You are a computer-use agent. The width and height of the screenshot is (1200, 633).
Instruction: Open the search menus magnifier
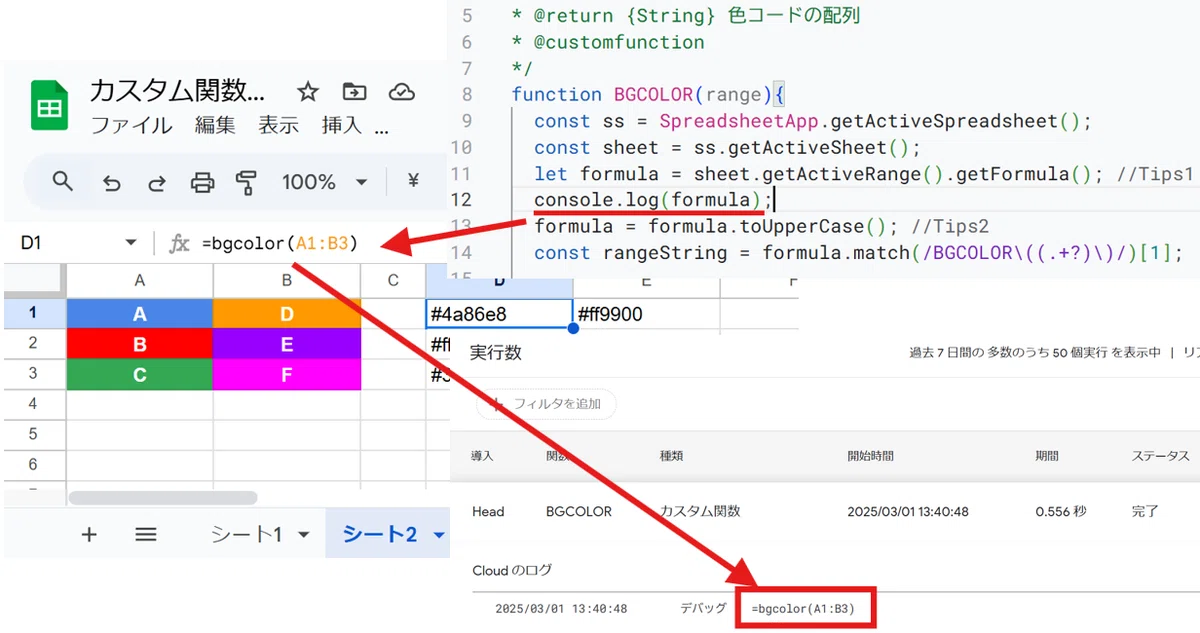(x=63, y=181)
